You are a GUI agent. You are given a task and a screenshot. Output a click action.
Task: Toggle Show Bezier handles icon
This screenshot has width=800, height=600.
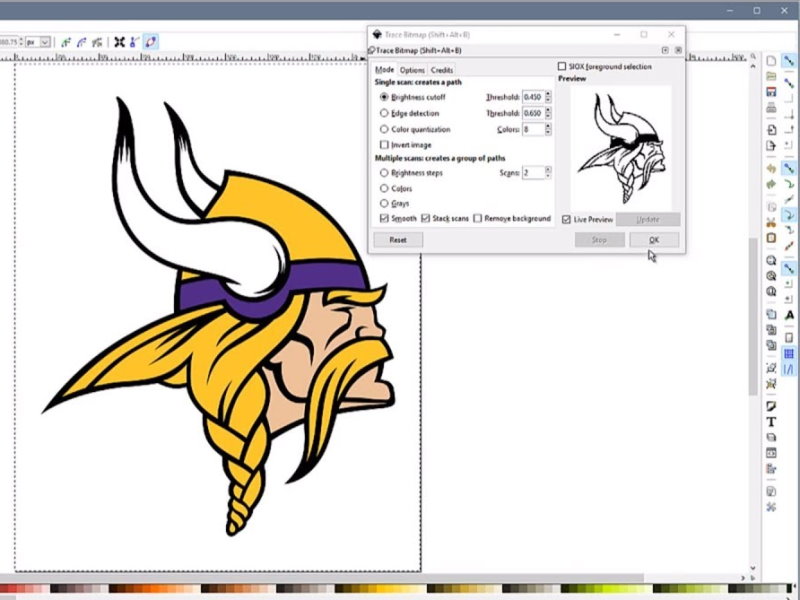tap(135, 42)
